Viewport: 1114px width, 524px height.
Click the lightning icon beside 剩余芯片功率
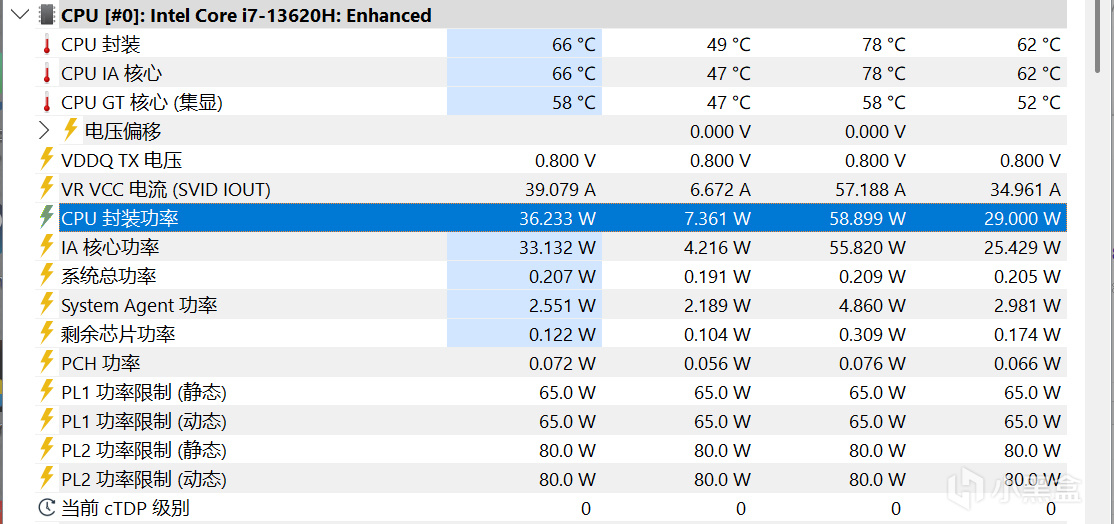pyautogui.click(x=47, y=333)
